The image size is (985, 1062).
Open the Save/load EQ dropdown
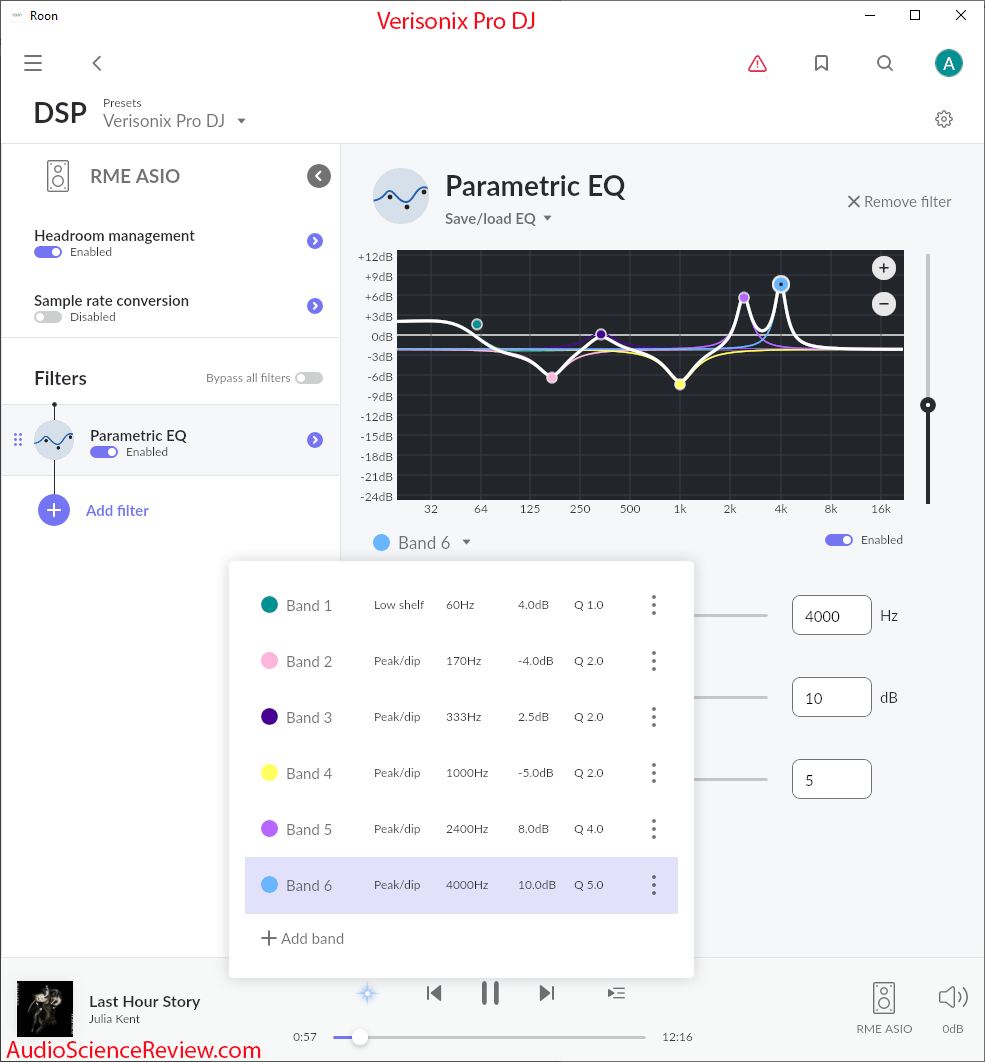(498, 219)
